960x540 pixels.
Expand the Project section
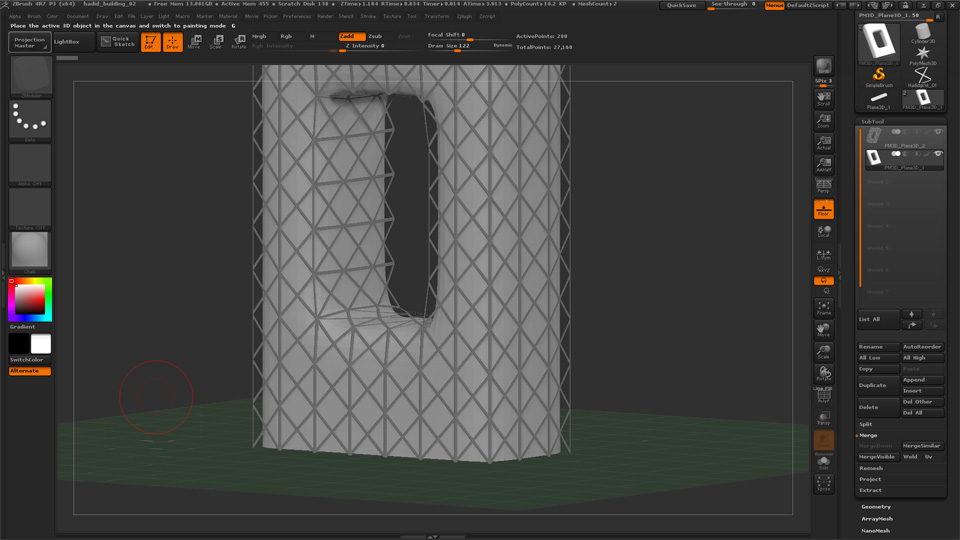coord(870,479)
